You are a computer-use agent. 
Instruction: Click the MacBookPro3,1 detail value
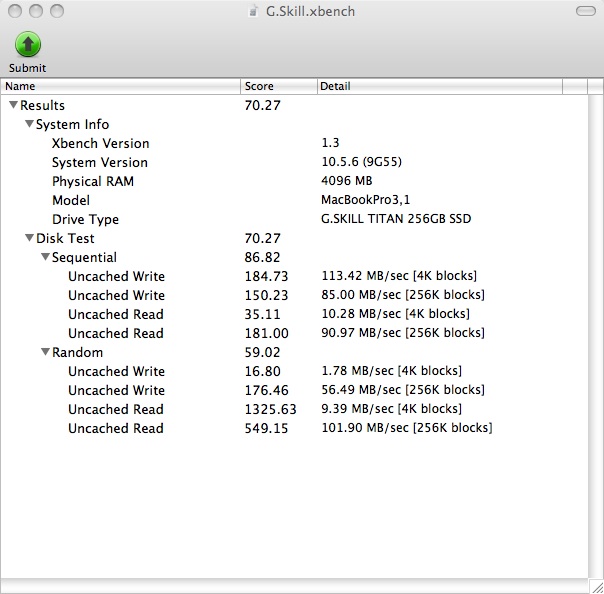click(x=366, y=200)
